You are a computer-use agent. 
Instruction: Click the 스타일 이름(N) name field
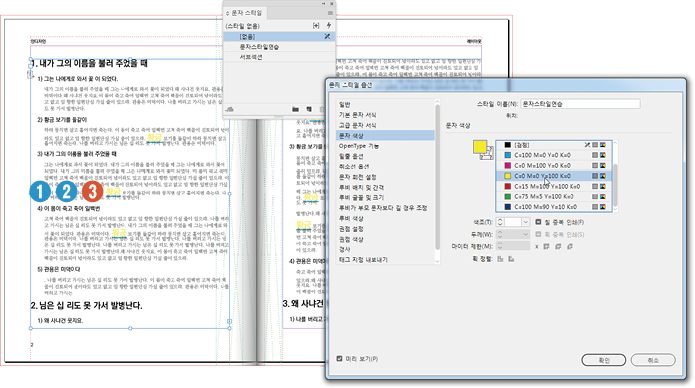tap(580, 104)
